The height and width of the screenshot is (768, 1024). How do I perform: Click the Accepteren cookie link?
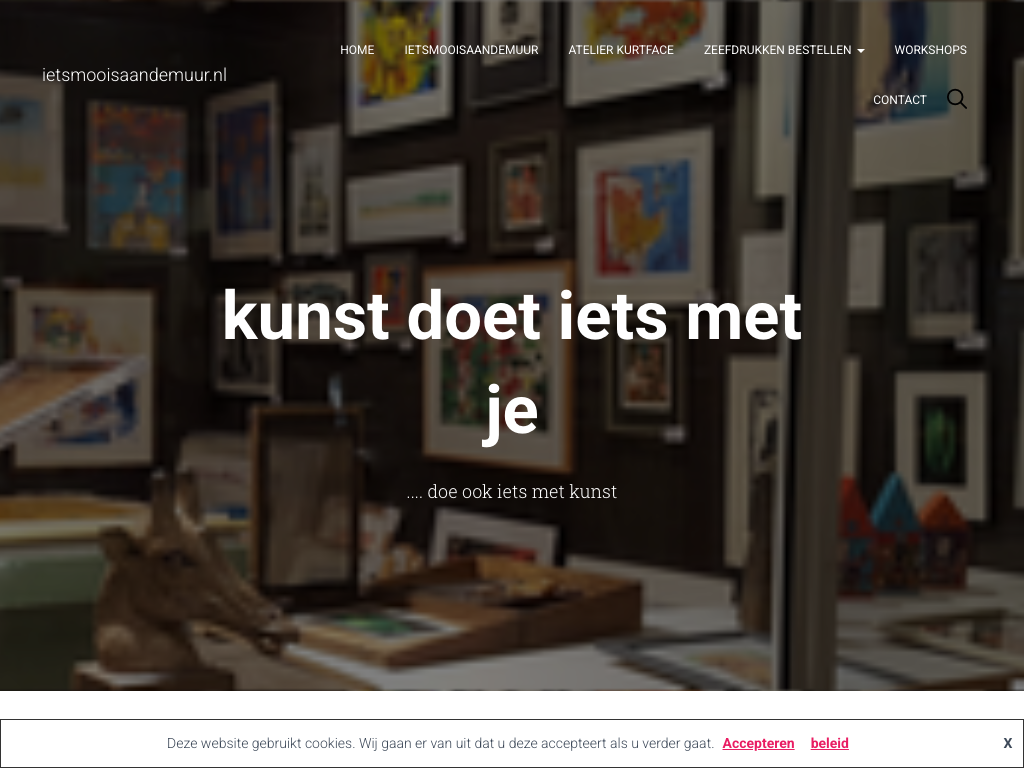pos(758,743)
